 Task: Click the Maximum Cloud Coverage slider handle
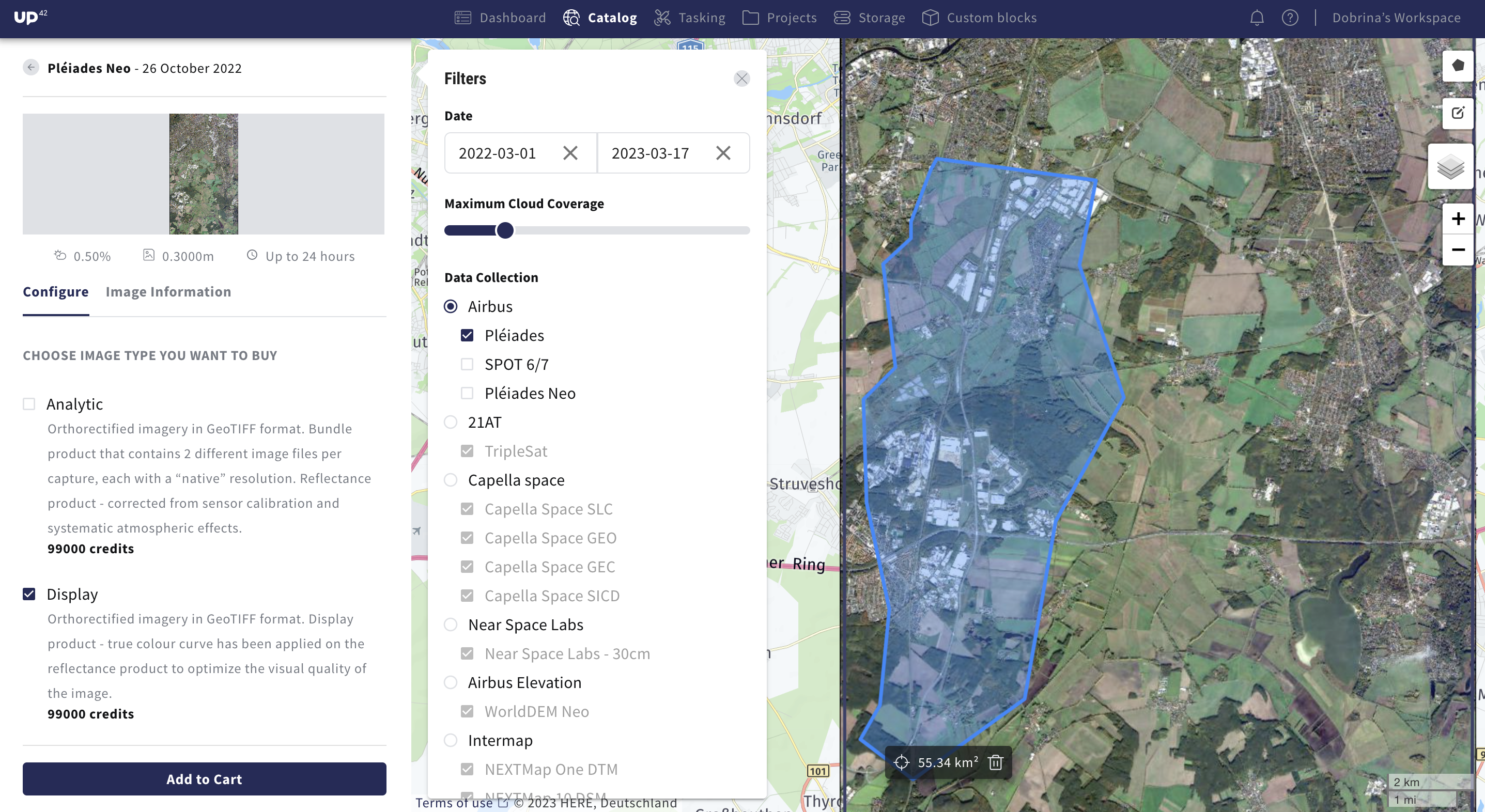click(x=505, y=230)
